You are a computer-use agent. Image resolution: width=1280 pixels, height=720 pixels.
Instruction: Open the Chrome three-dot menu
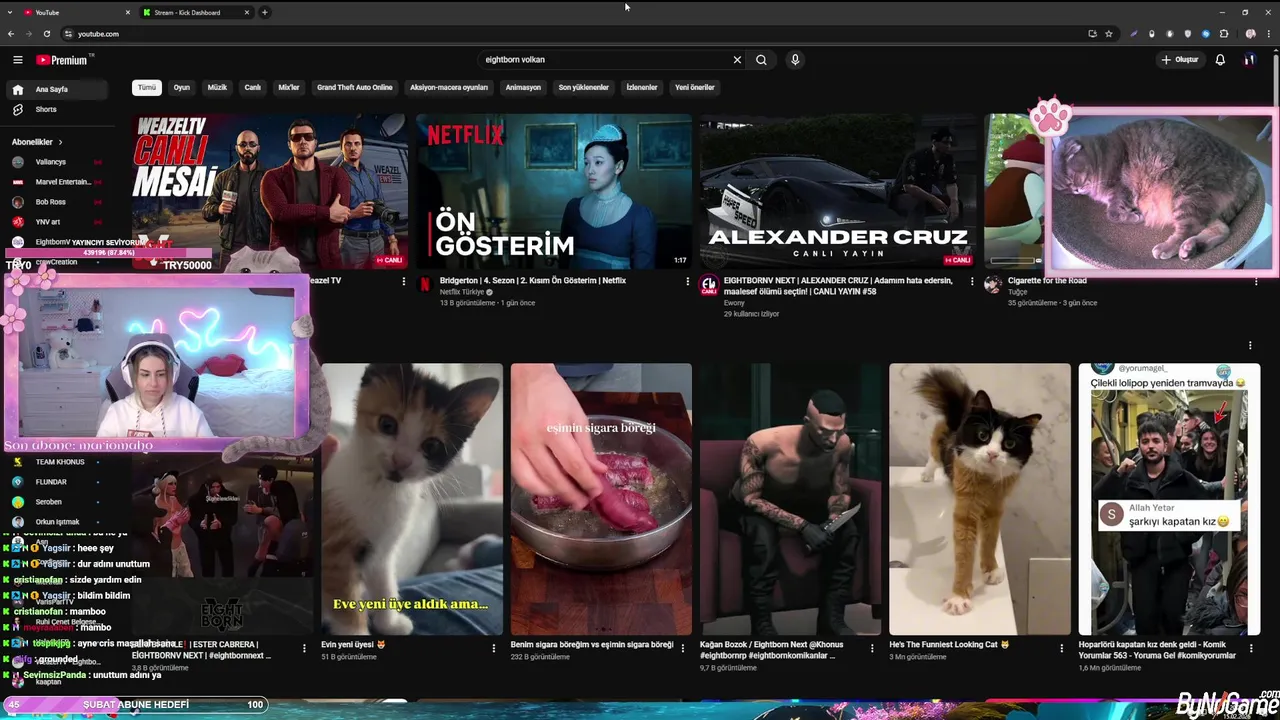coord(1268,34)
